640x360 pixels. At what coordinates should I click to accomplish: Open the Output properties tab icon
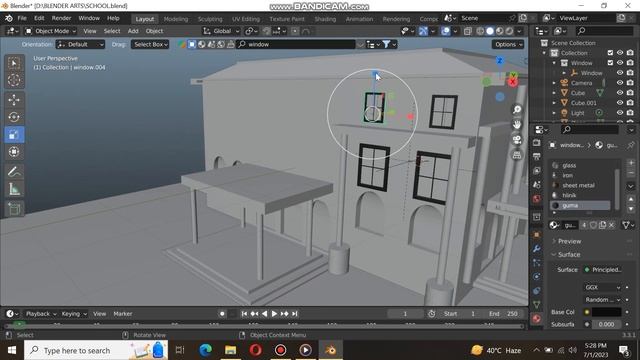[537, 157]
